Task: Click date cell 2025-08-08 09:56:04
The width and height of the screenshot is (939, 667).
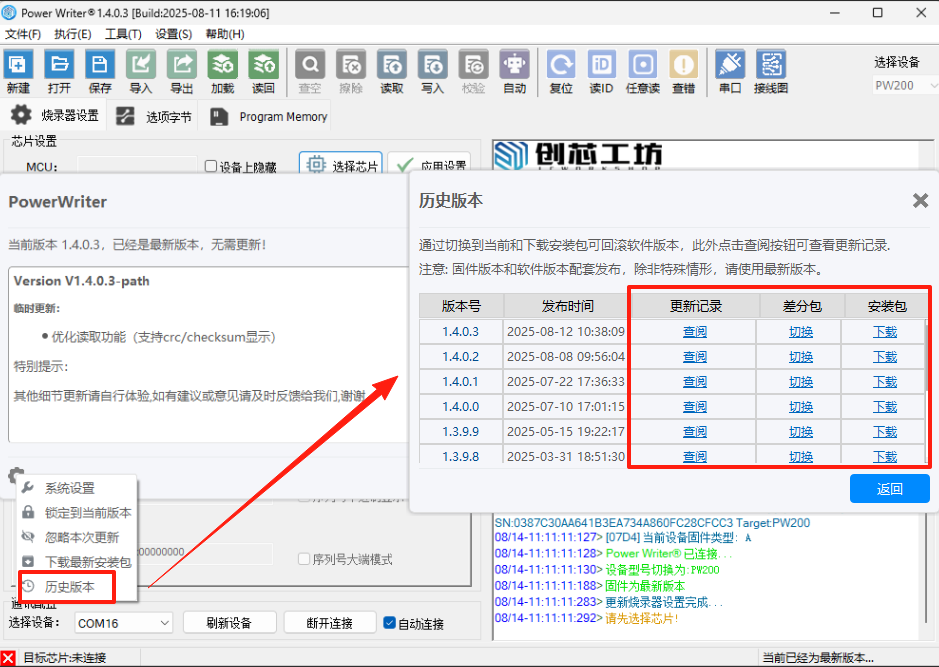Action: coord(566,357)
